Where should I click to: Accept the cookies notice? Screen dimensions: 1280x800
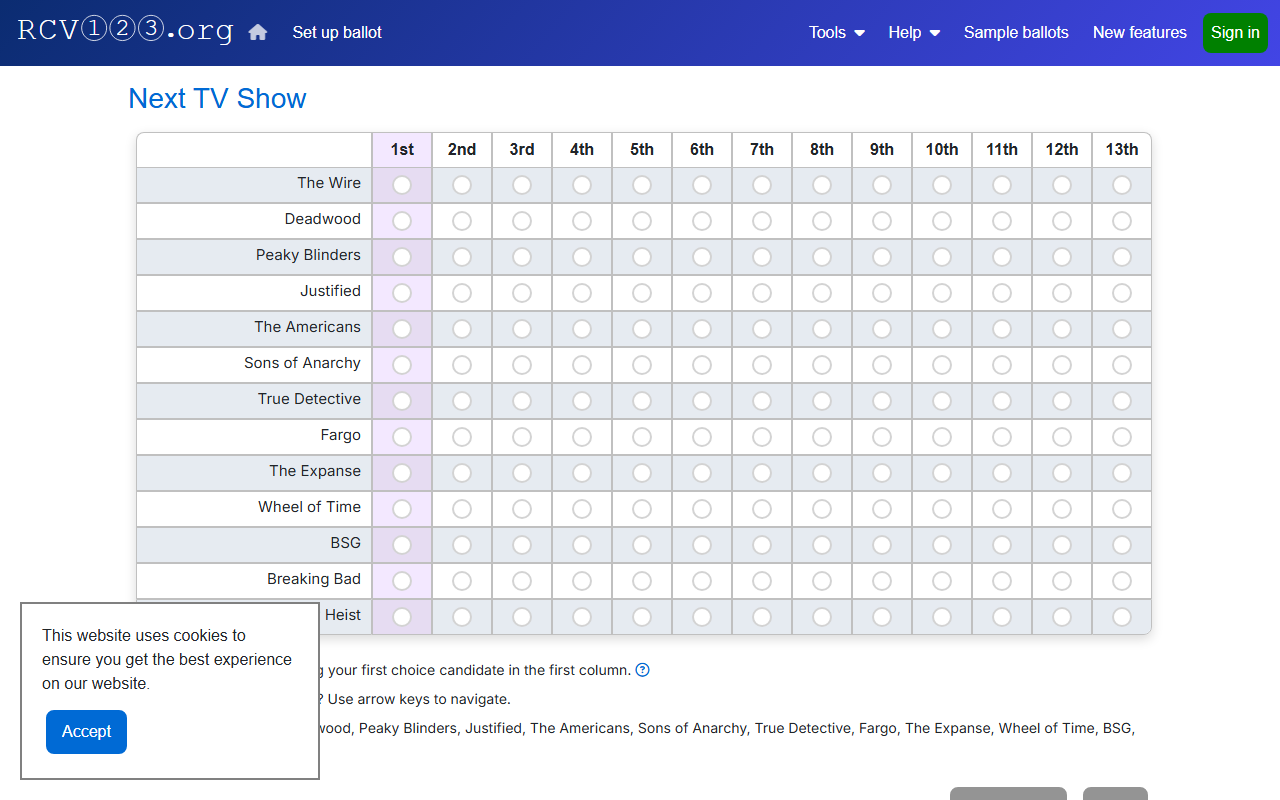tap(86, 732)
